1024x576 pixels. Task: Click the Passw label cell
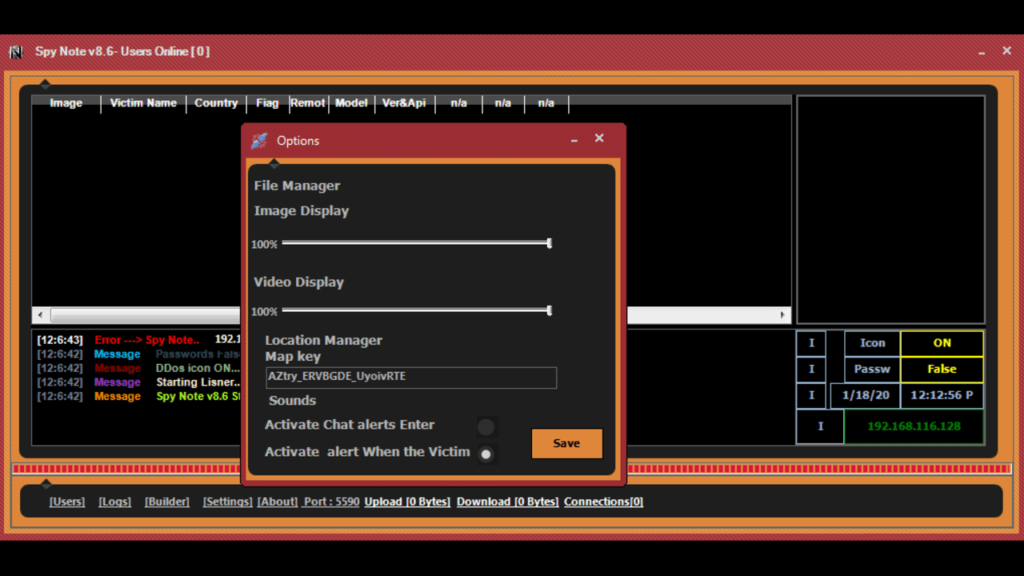pyautogui.click(x=872, y=370)
